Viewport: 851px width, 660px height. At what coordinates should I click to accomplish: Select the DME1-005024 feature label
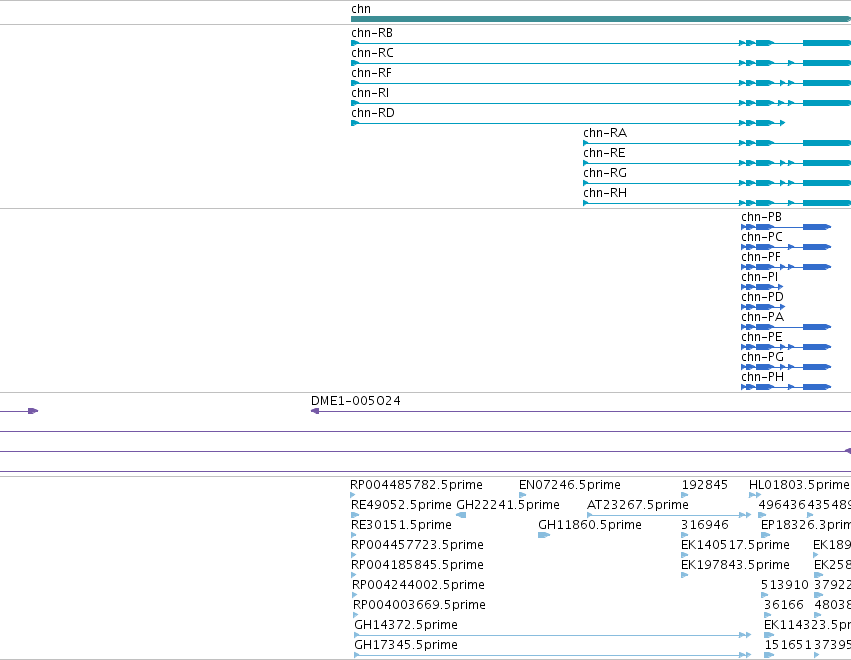click(355, 401)
